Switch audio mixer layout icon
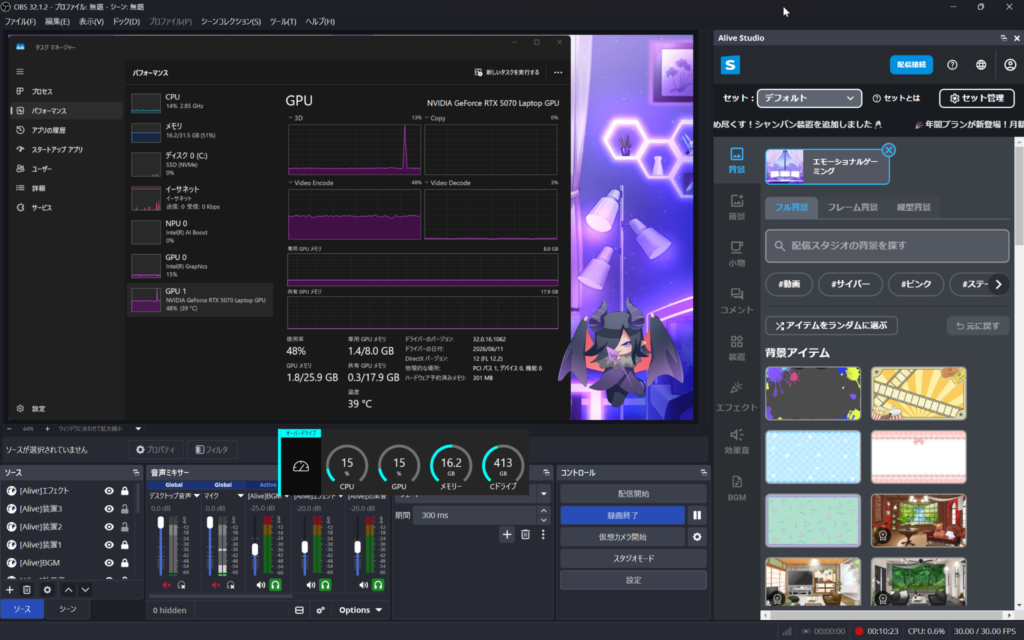This screenshot has width=1024, height=640. click(299, 610)
